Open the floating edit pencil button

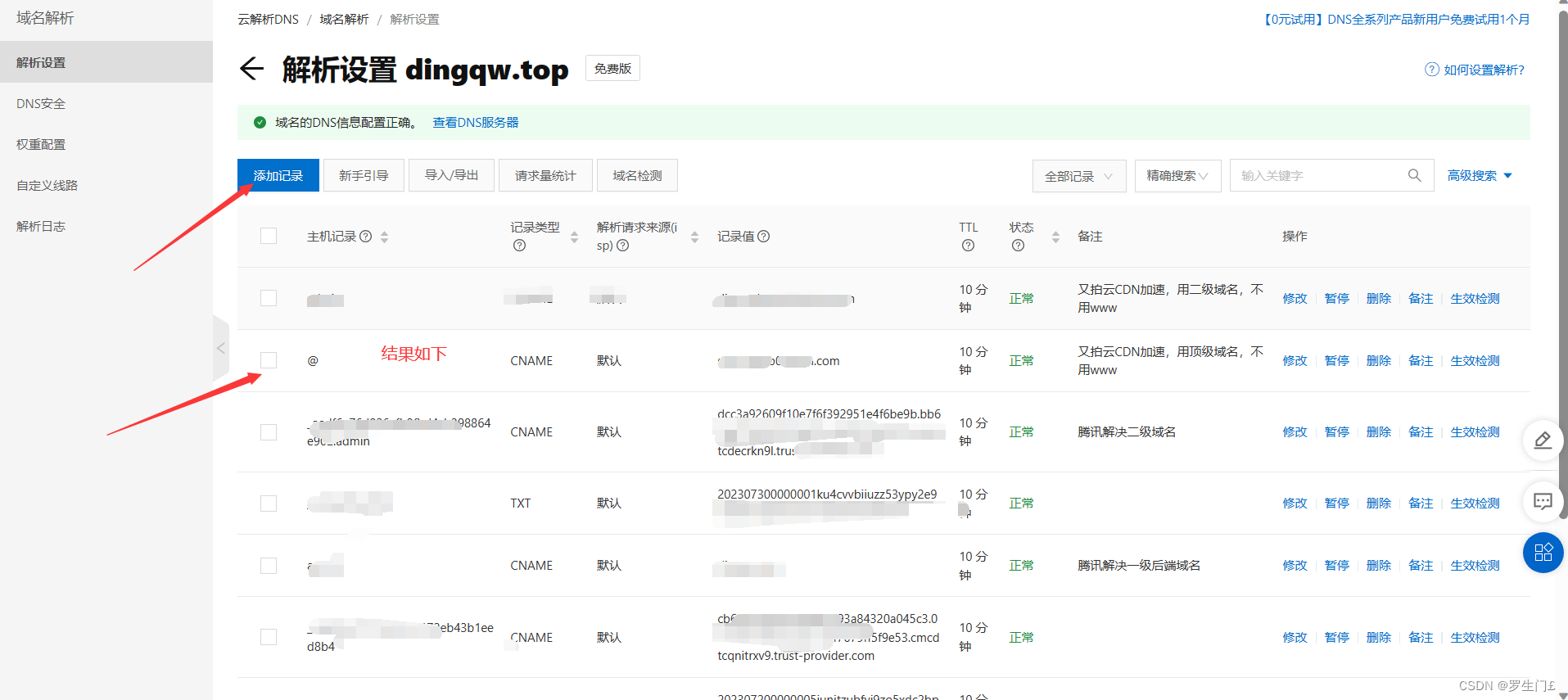(1543, 440)
